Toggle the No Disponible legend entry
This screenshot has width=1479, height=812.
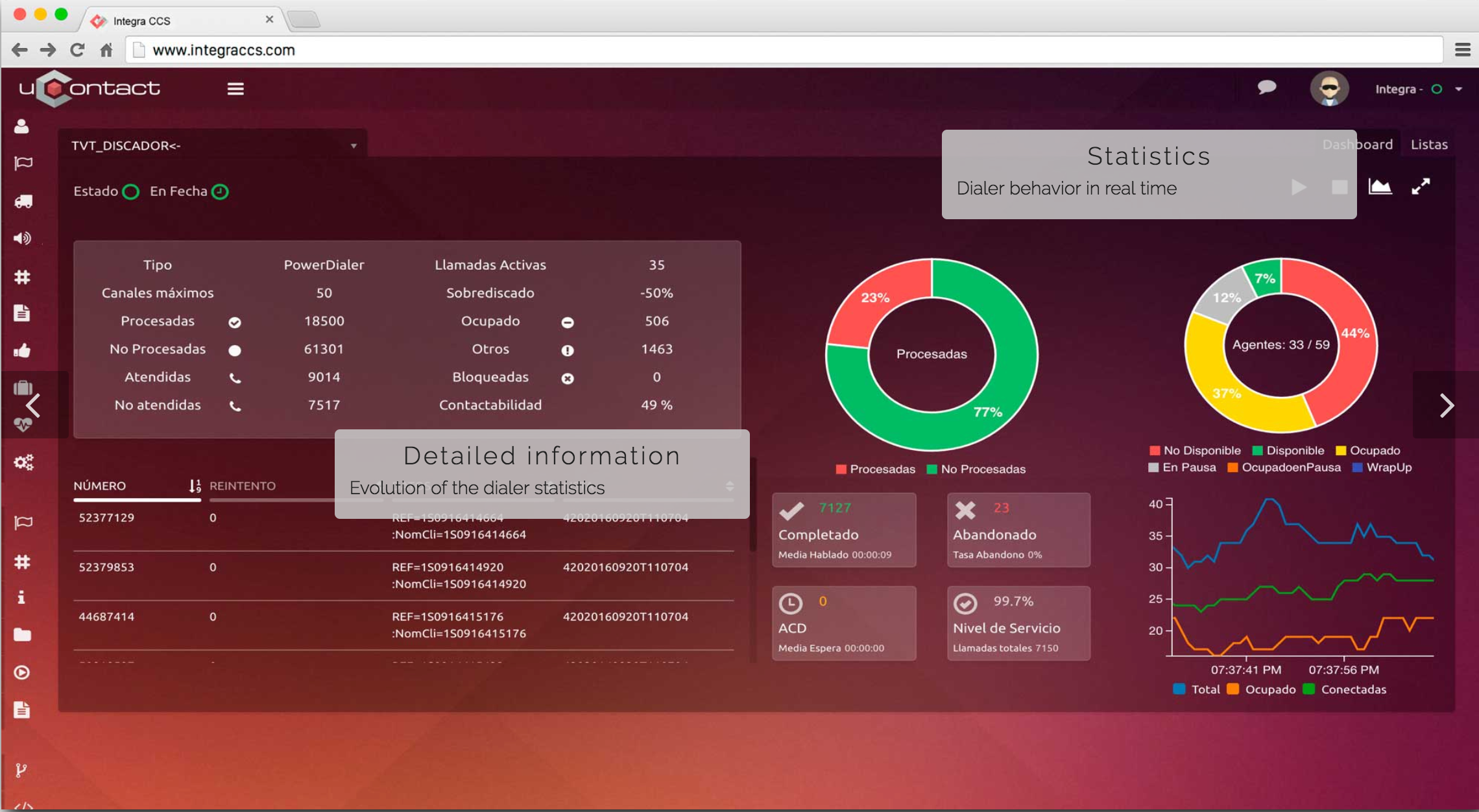point(1195,450)
